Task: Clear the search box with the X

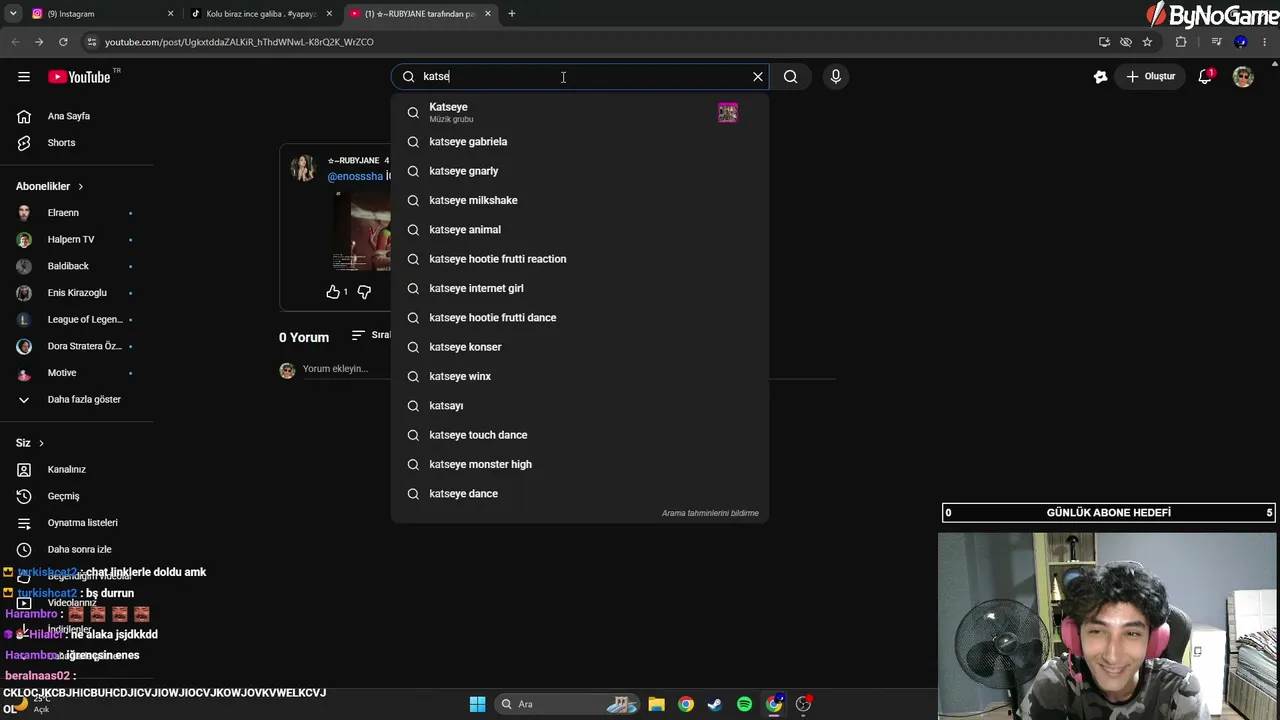Action: click(758, 77)
